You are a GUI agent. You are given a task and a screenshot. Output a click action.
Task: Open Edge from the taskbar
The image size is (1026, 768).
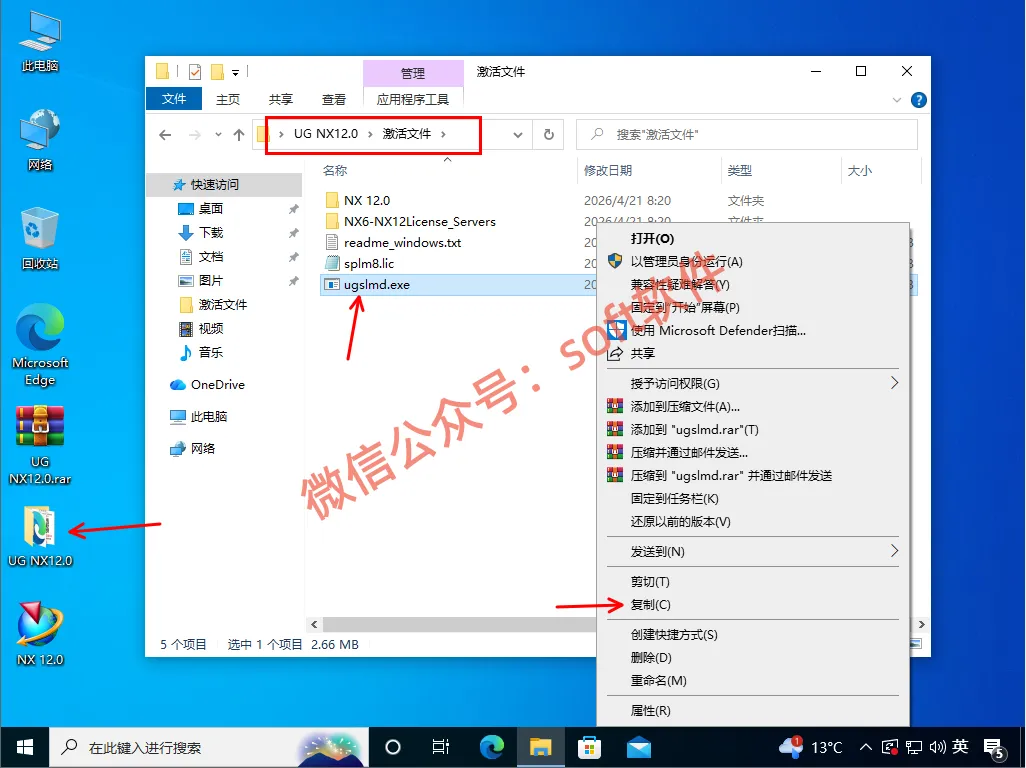click(491, 747)
